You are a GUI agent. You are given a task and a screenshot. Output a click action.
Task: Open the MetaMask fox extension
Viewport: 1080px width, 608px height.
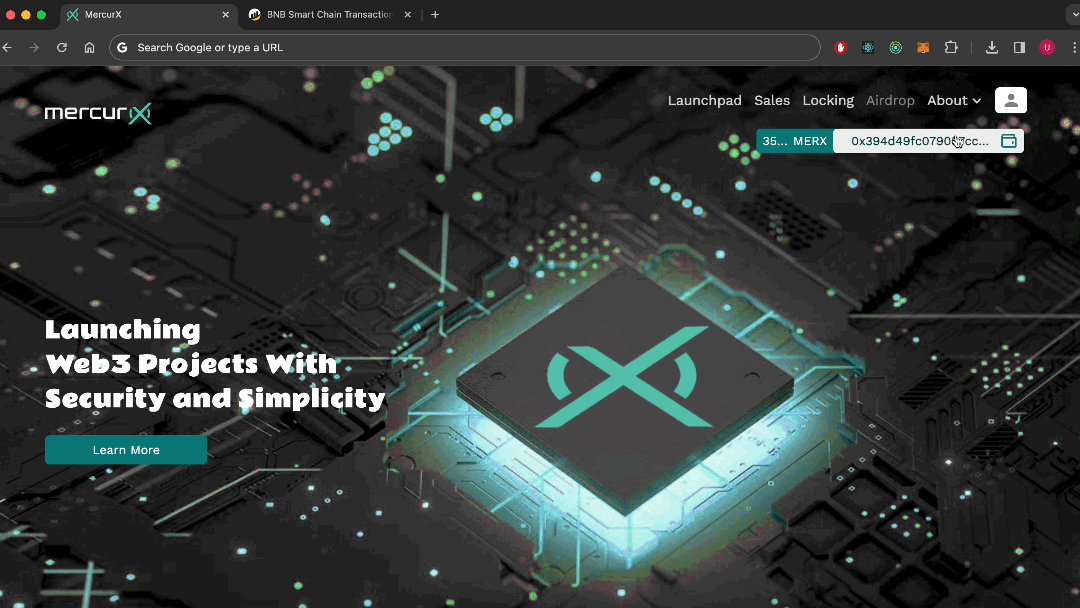923,48
